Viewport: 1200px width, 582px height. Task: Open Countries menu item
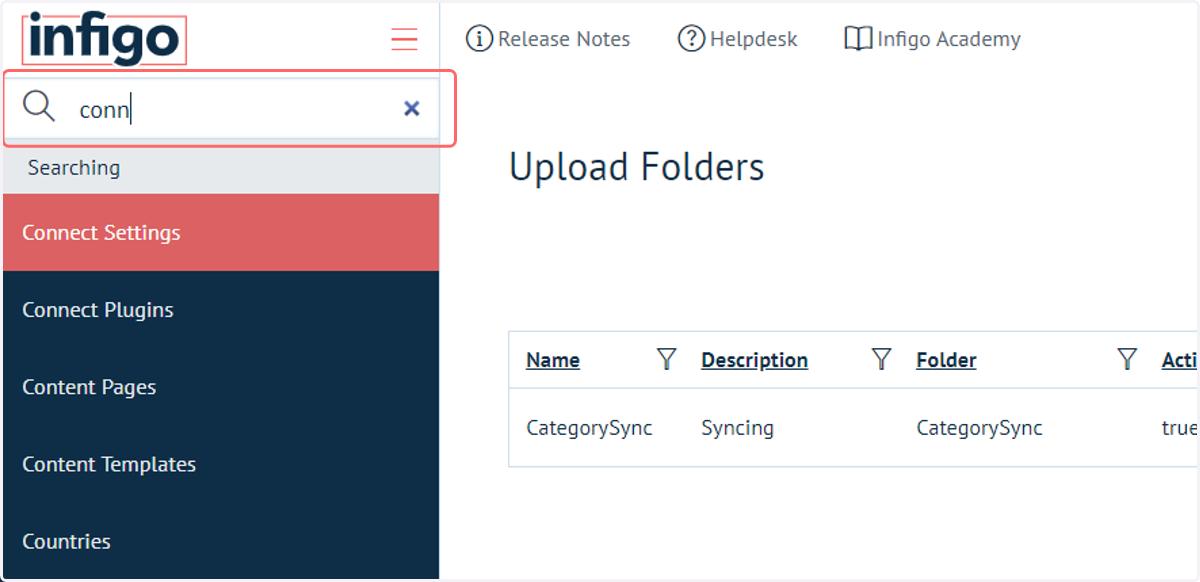(x=221, y=541)
